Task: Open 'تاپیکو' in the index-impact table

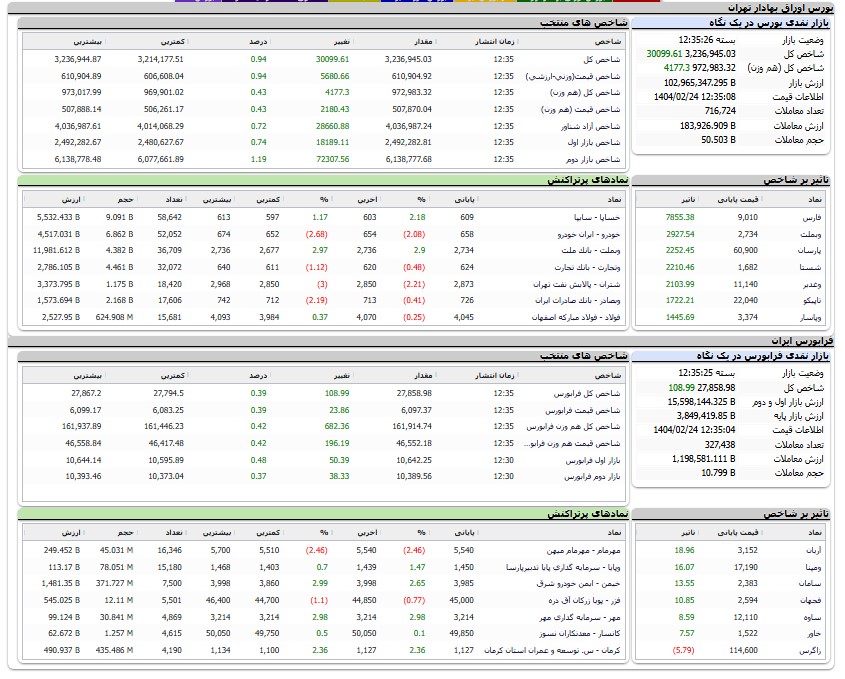Action: (x=811, y=301)
